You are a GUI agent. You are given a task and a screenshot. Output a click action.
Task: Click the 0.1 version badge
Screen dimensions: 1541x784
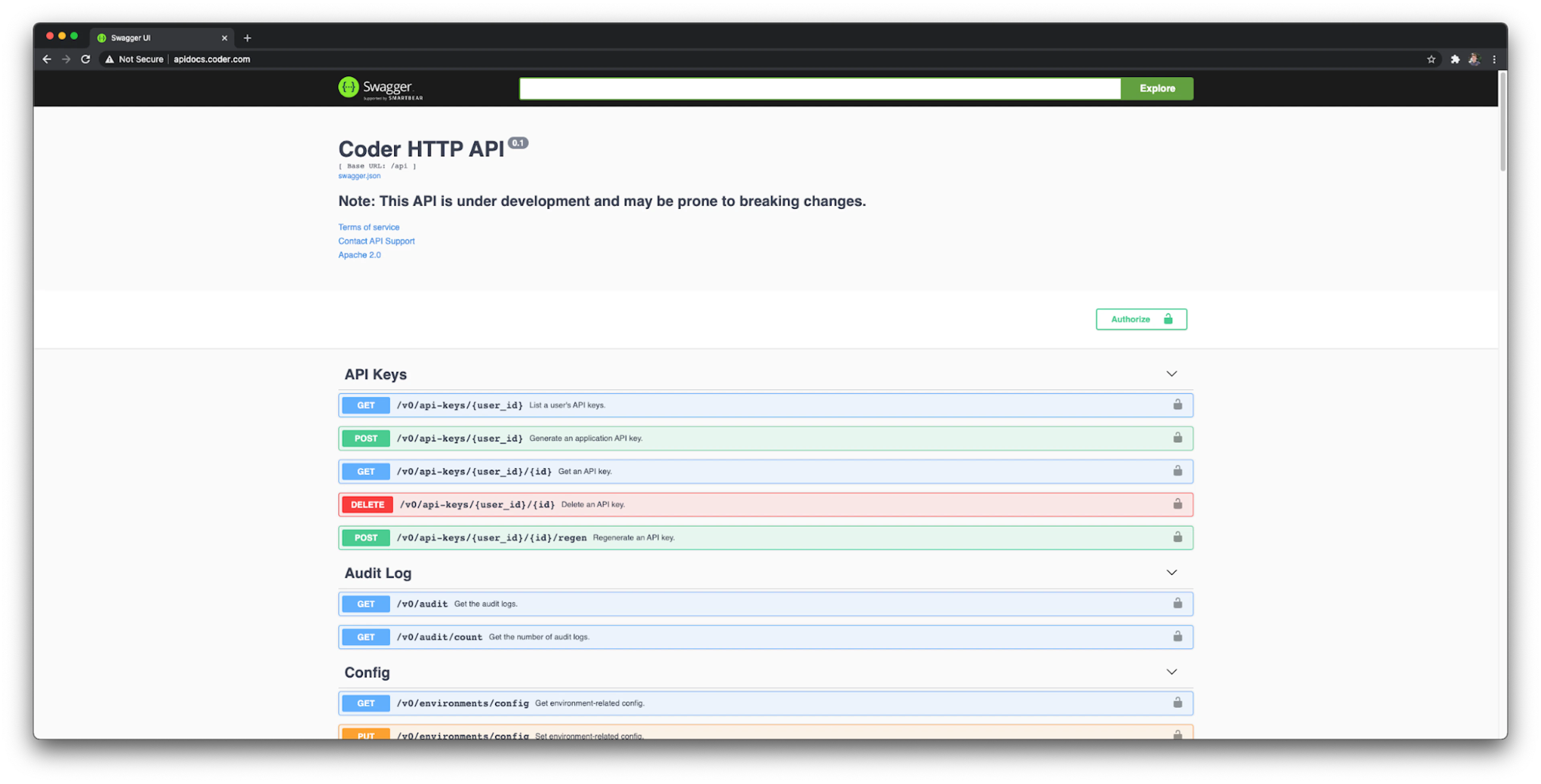coord(518,143)
